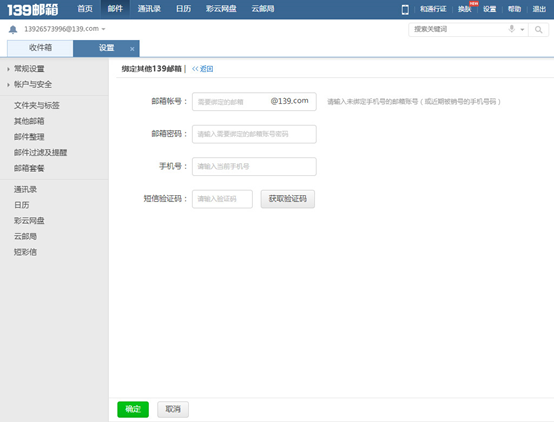Viewport: 554px width, 422px height.
Task: Click 退出 to log out
Action: click(539, 9)
